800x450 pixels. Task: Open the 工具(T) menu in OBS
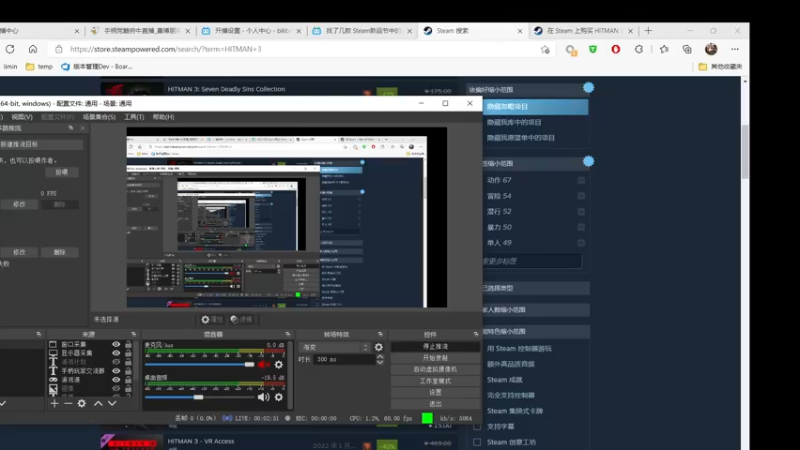pos(134,117)
